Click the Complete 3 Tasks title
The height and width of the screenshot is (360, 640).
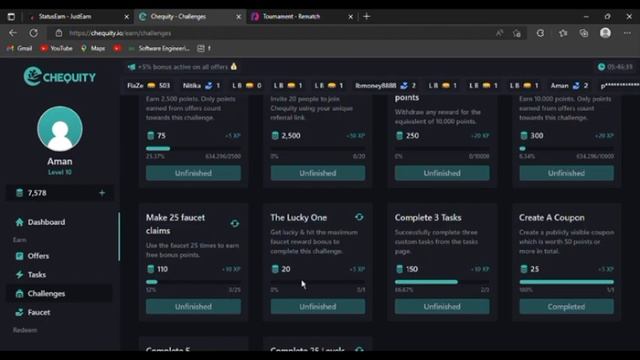point(428,218)
